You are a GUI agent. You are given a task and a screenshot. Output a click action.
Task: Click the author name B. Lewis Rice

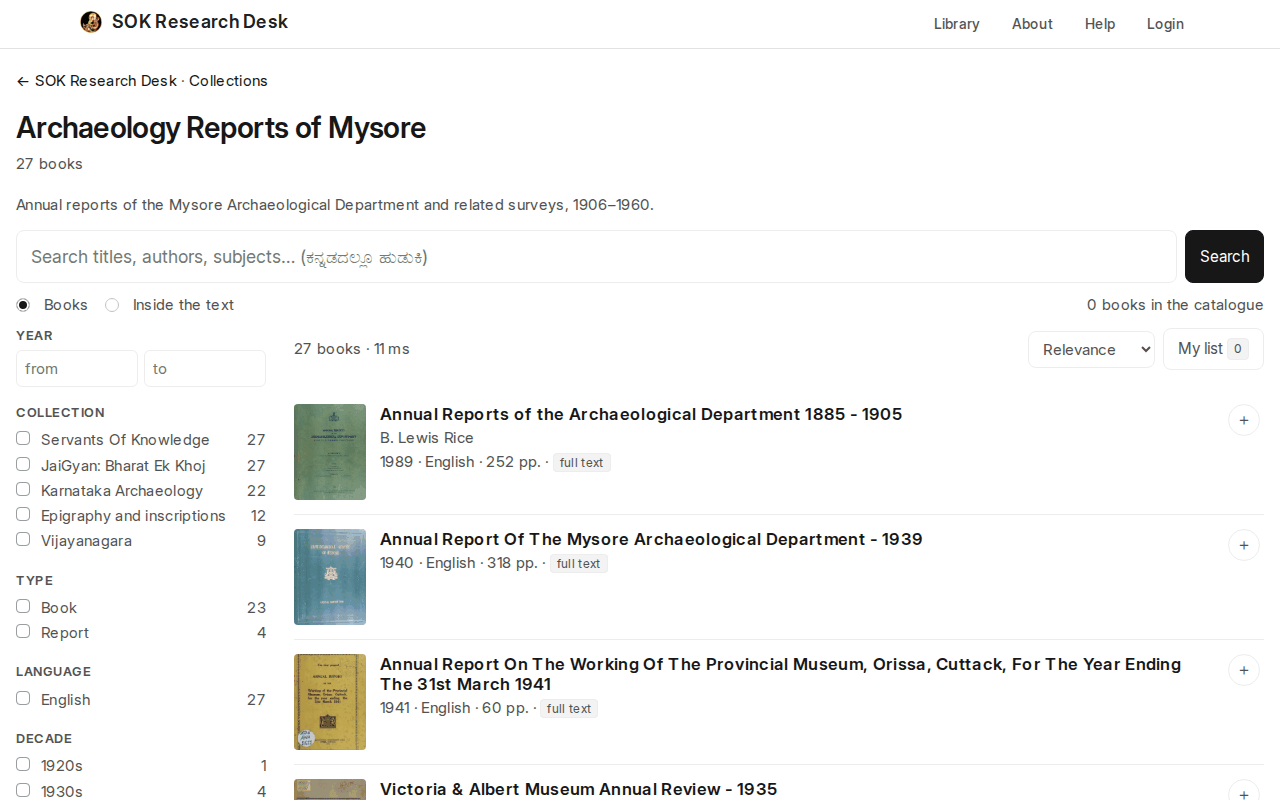pyautogui.click(x=427, y=438)
